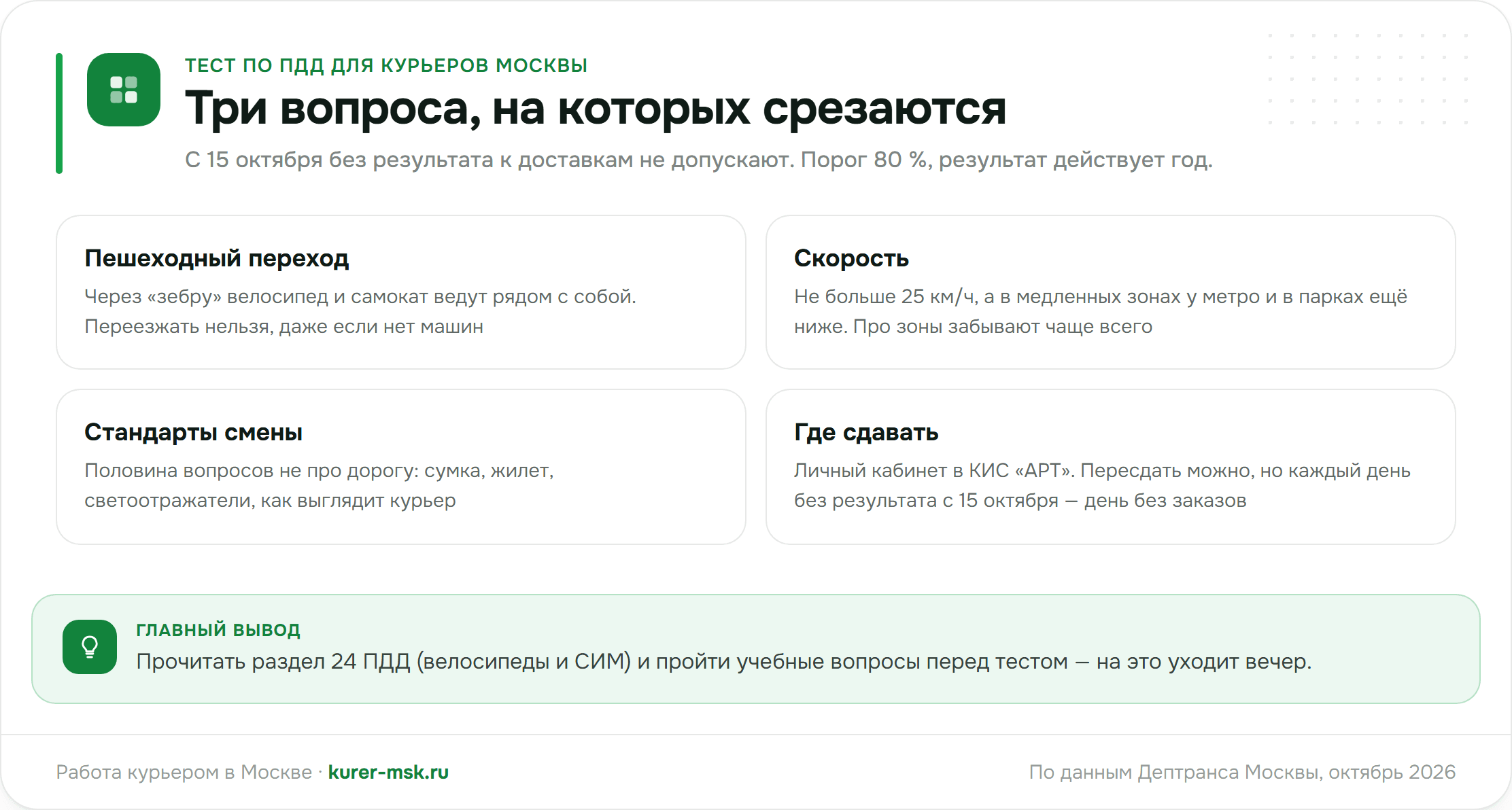Click the «ГЛАВНЫЙ ВЫВОД» label
The height and width of the screenshot is (810, 1512).
click(218, 630)
